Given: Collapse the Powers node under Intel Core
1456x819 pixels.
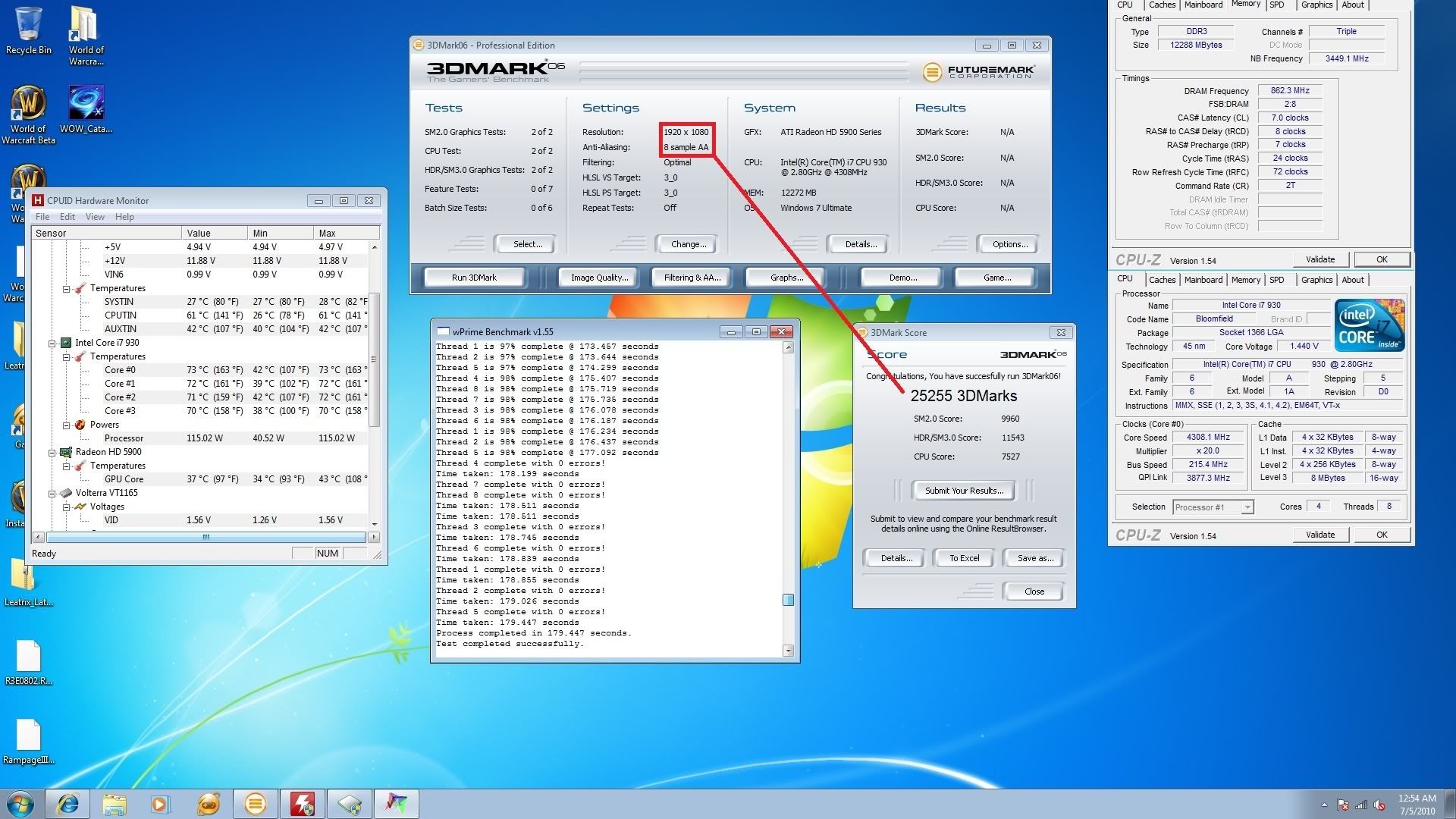Looking at the screenshot, I should point(66,425).
